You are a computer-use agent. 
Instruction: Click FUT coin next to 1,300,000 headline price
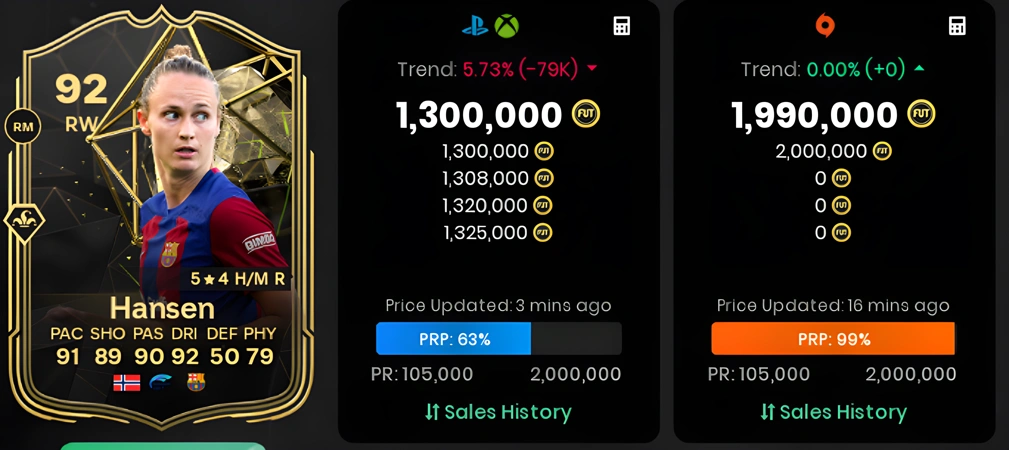(586, 115)
